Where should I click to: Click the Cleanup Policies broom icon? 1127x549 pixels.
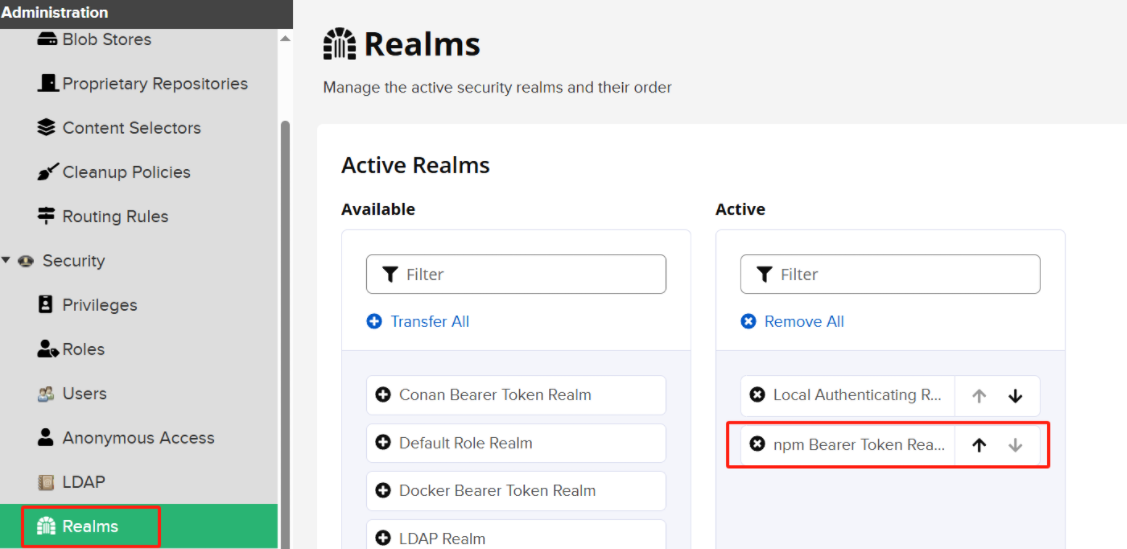pos(47,172)
